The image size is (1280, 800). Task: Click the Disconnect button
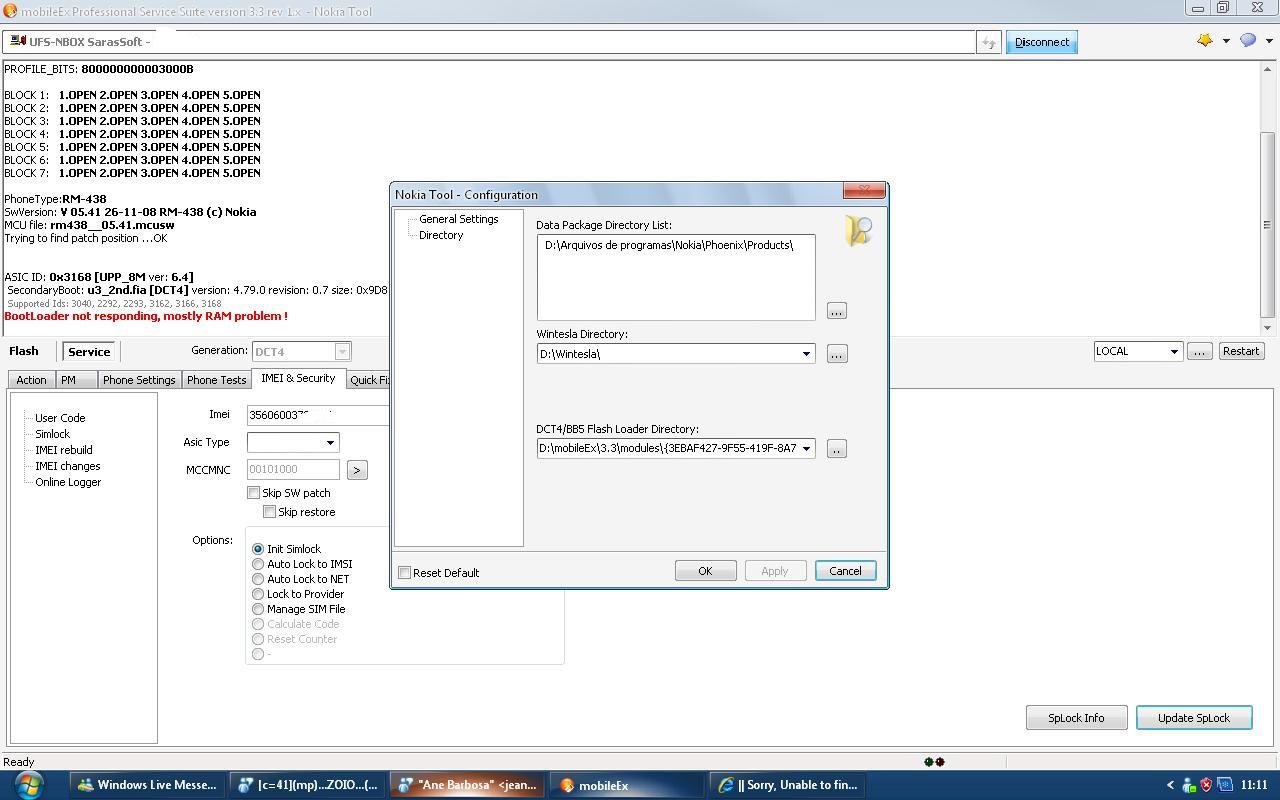pyautogui.click(x=1042, y=42)
